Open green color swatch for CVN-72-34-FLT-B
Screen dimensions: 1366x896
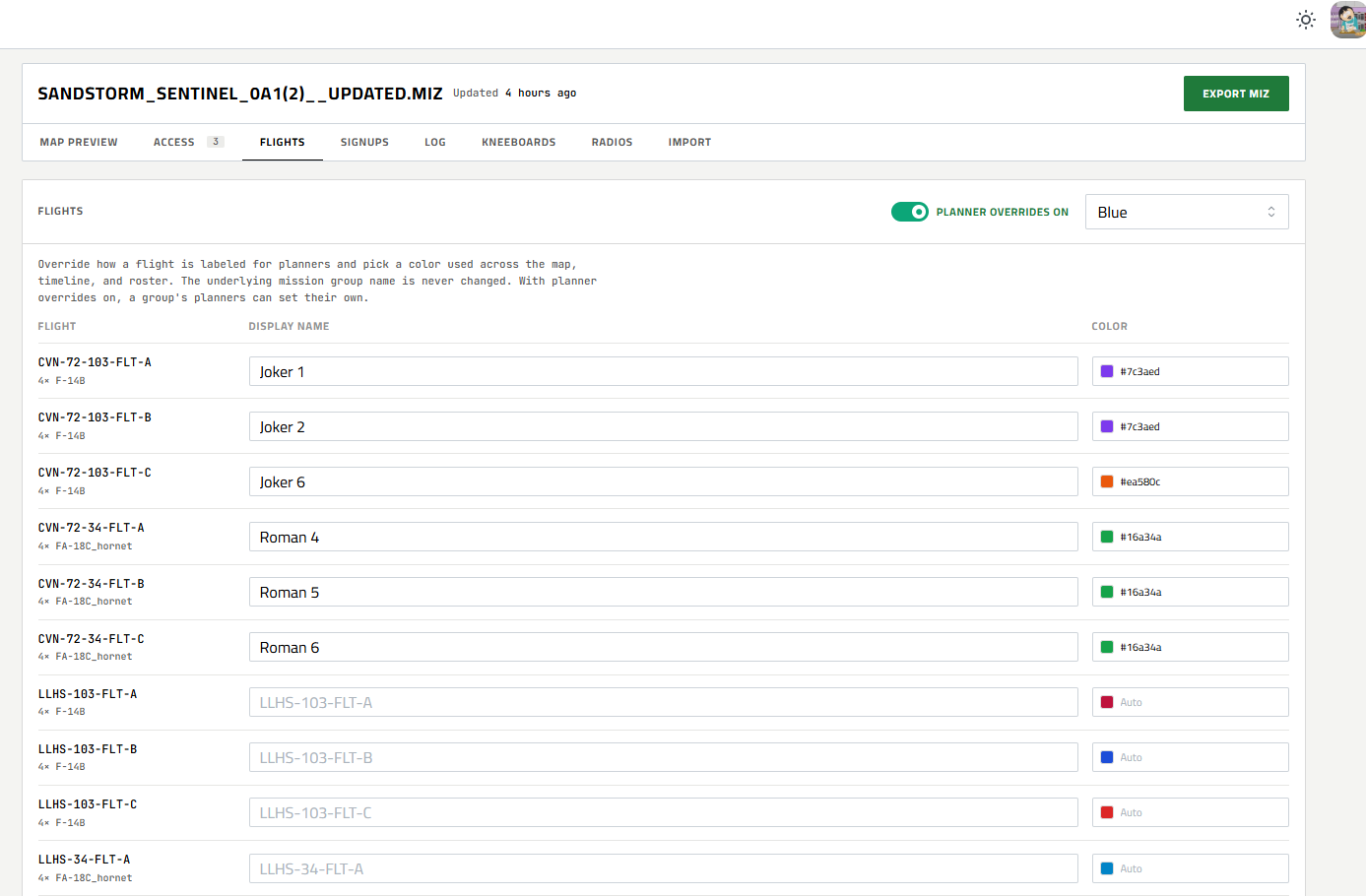tap(1107, 592)
